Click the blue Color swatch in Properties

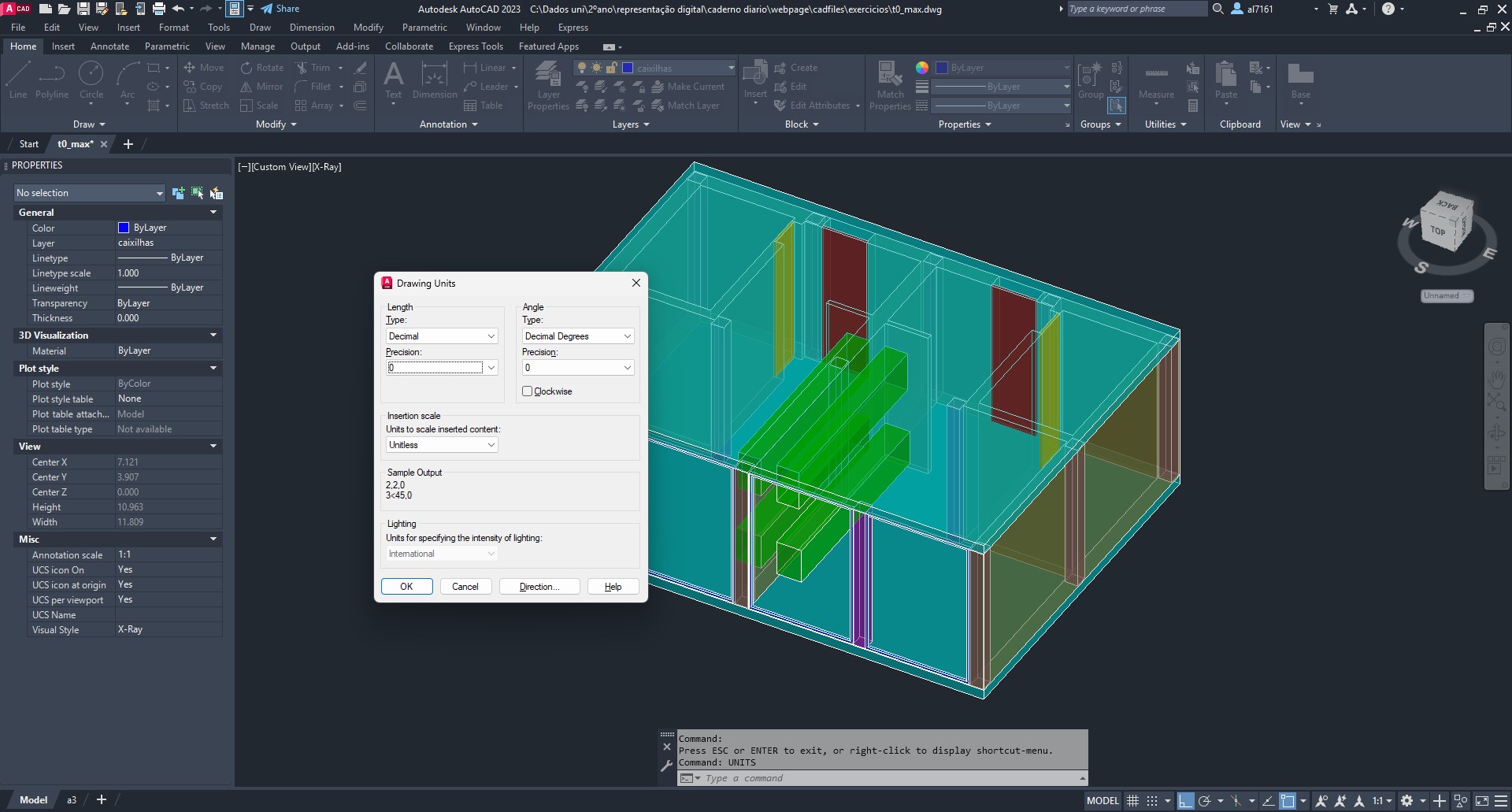click(x=124, y=228)
